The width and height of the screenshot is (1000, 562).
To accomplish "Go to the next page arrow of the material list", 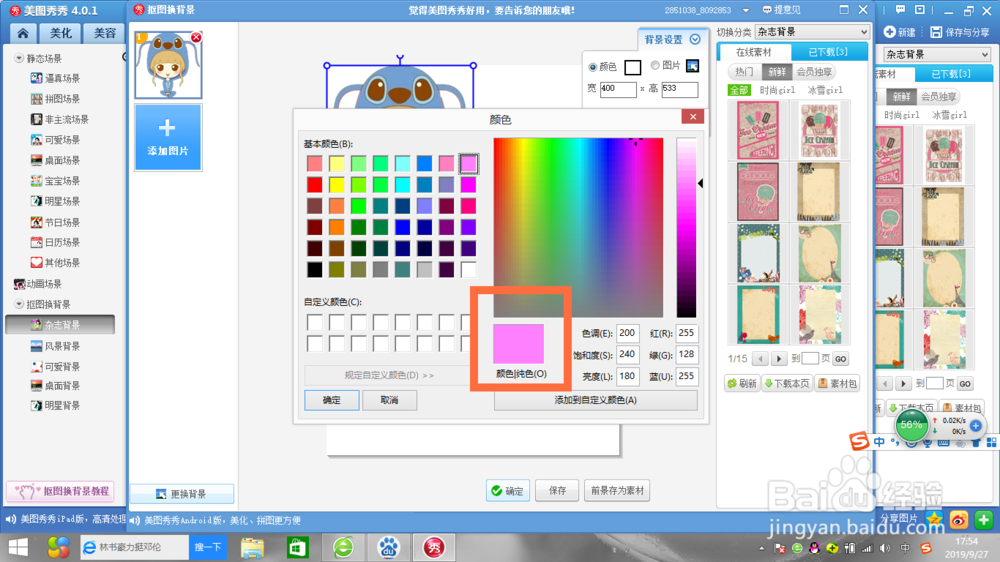I will coord(779,359).
